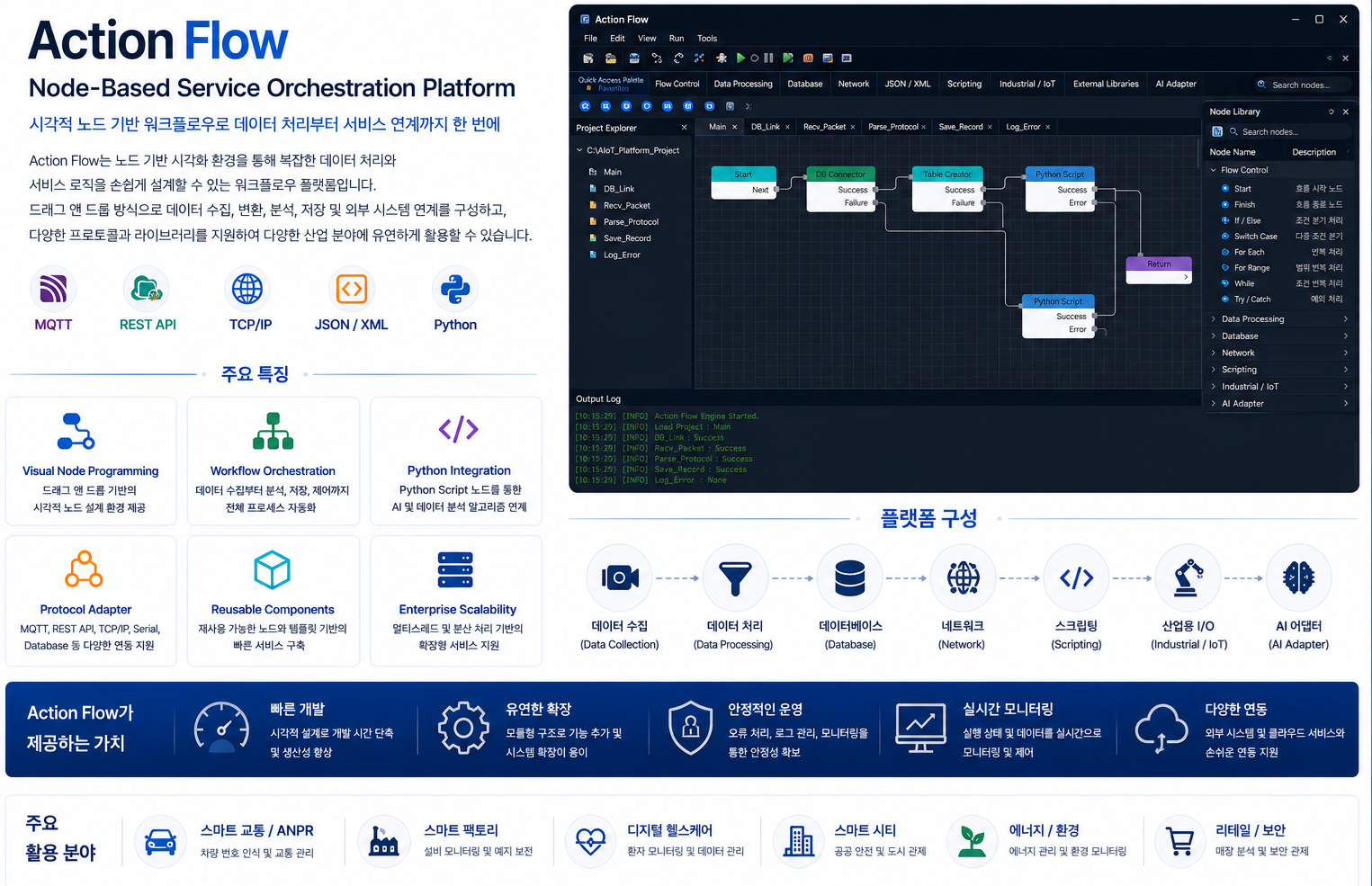
Task: Click the Description column header
Action: click(1314, 152)
